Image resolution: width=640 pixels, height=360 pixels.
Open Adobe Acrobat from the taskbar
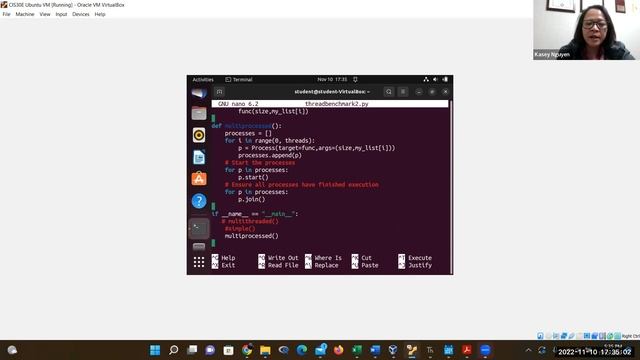pos(467,350)
